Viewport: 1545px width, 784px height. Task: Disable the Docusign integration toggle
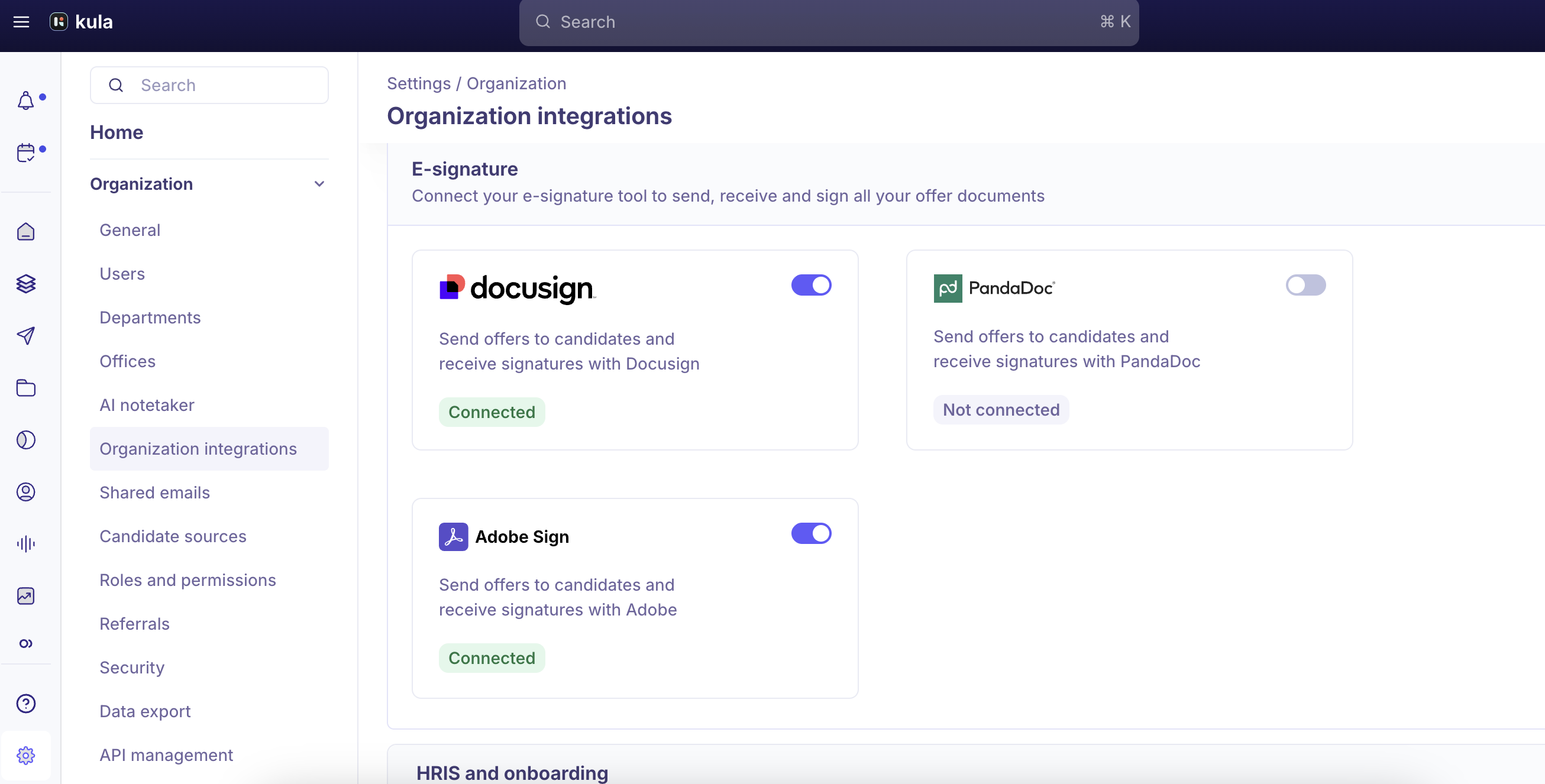point(811,286)
